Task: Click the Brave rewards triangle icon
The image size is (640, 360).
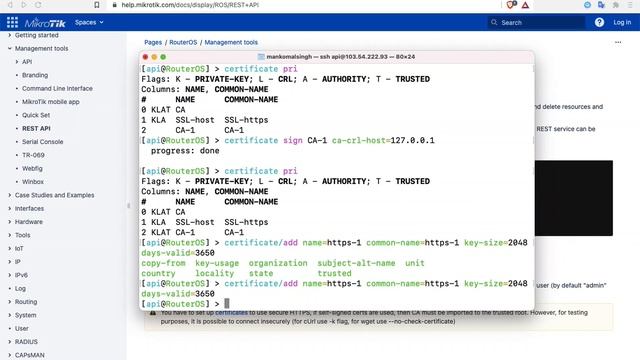Action: point(525,5)
